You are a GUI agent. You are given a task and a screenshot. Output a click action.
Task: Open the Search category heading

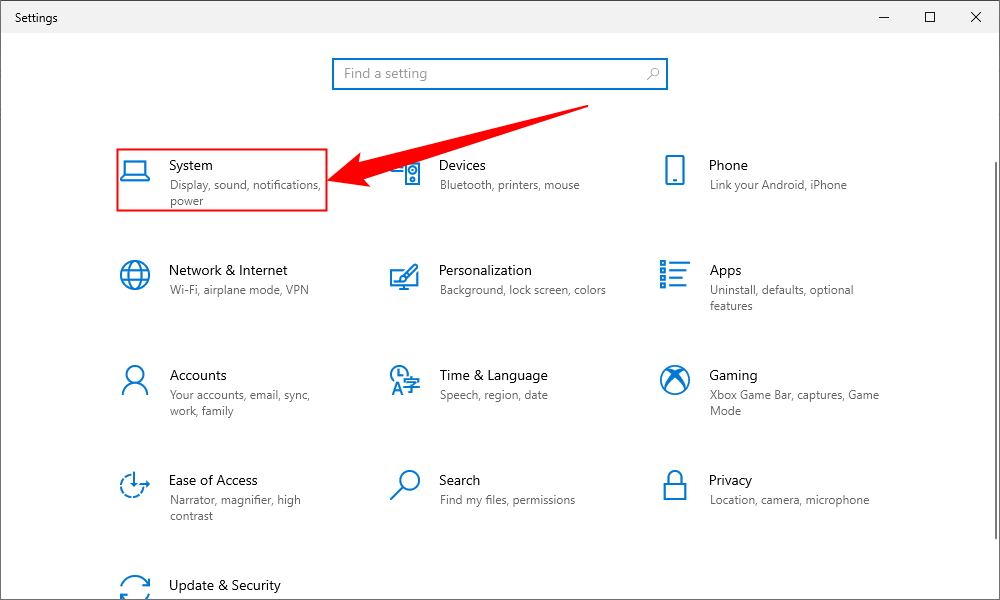click(459, 480)
